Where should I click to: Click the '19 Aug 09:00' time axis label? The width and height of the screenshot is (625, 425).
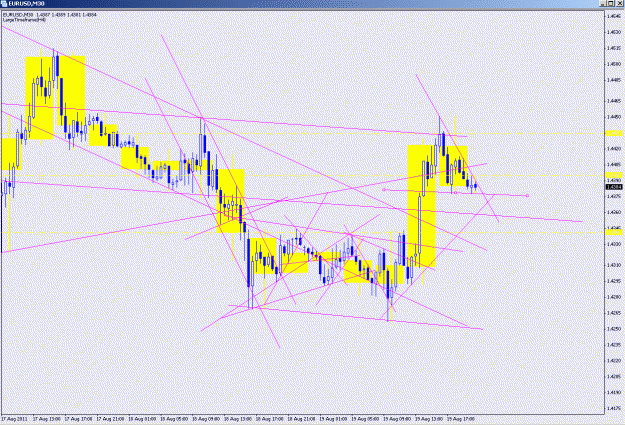tap(397, 419)
